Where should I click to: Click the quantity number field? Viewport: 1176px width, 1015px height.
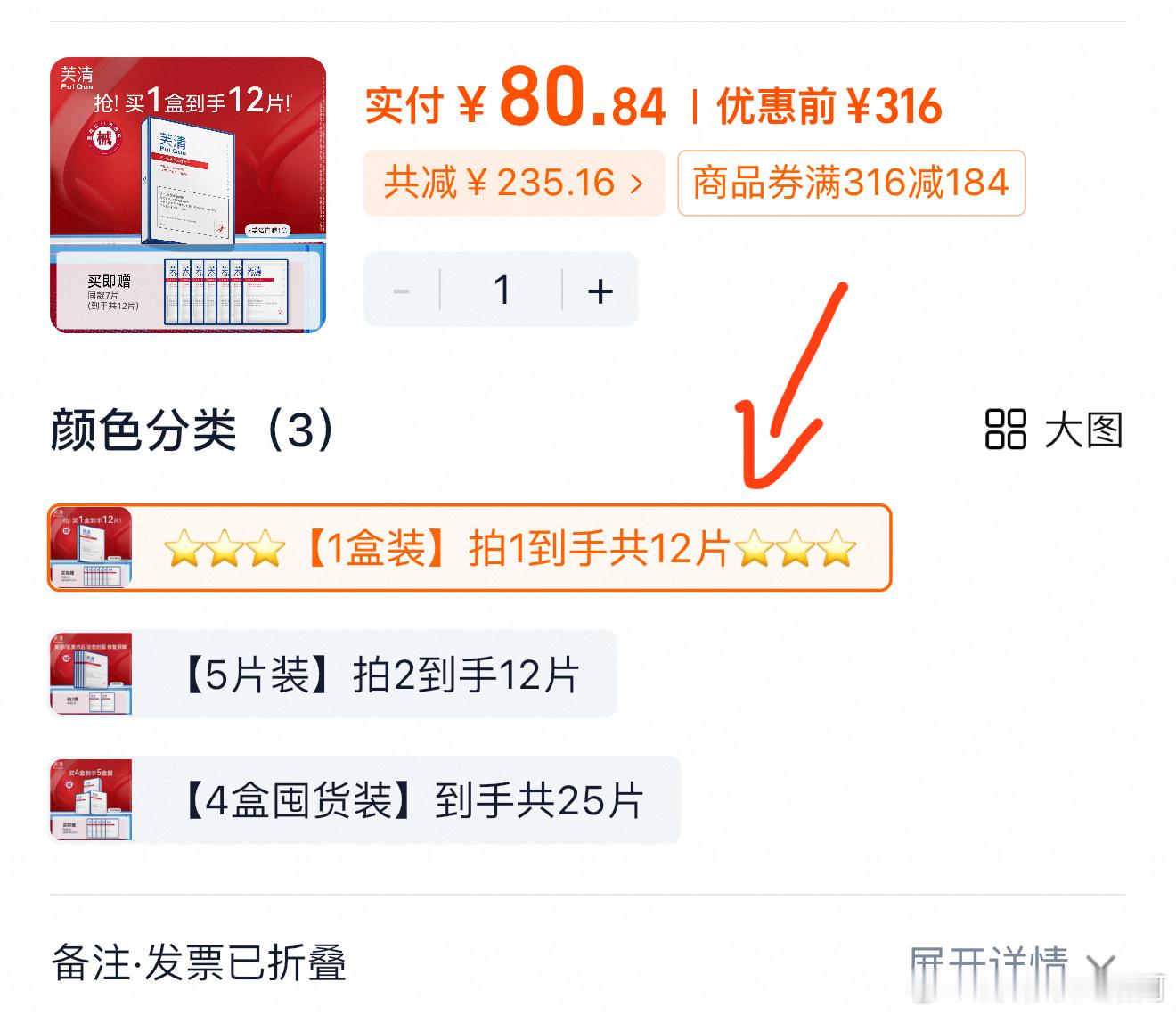(x=502, y=291)
